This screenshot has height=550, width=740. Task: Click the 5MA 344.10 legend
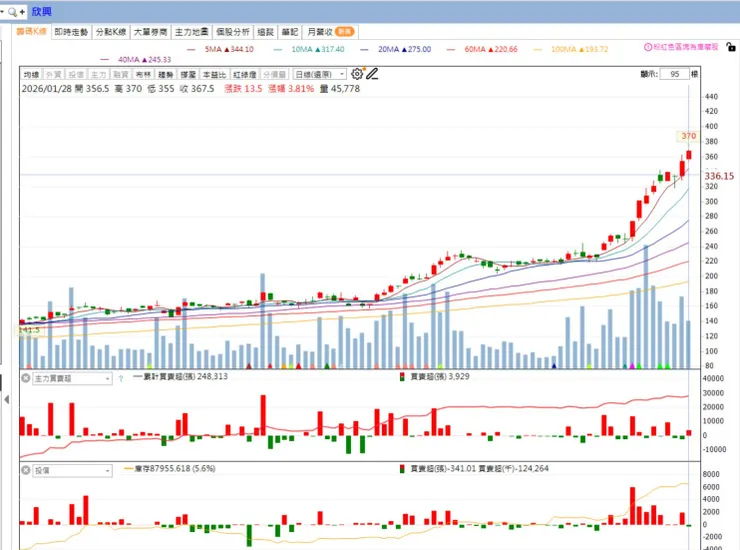[220, 49]
